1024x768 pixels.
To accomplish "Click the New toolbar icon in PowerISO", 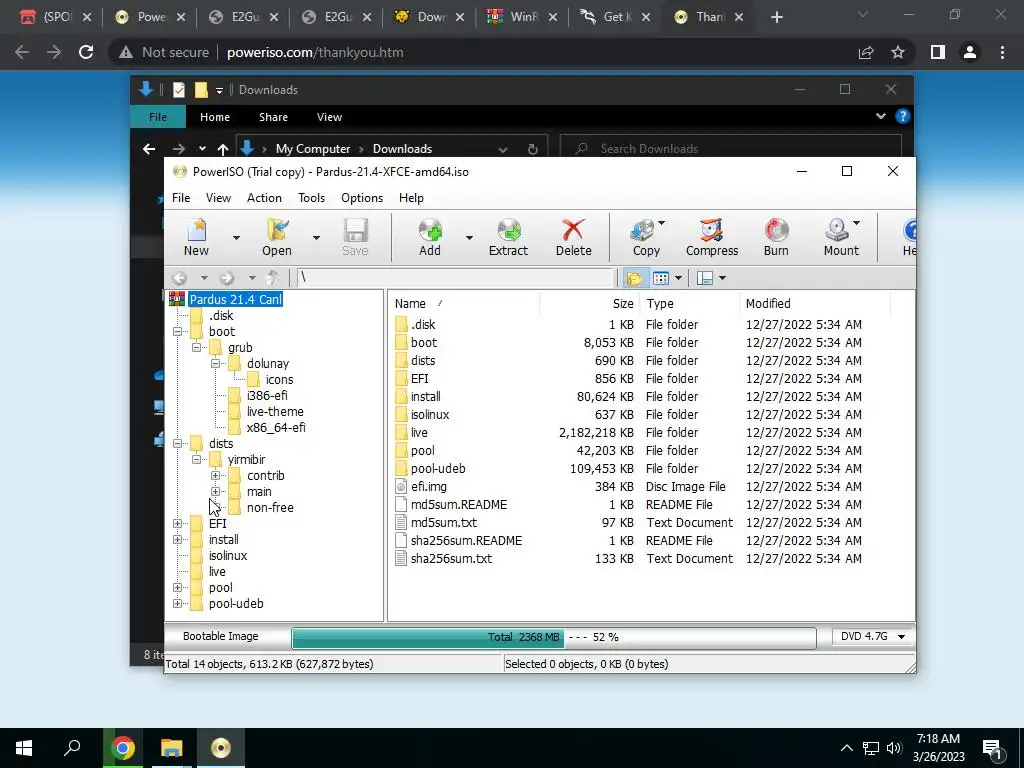I will click(196, 238).
